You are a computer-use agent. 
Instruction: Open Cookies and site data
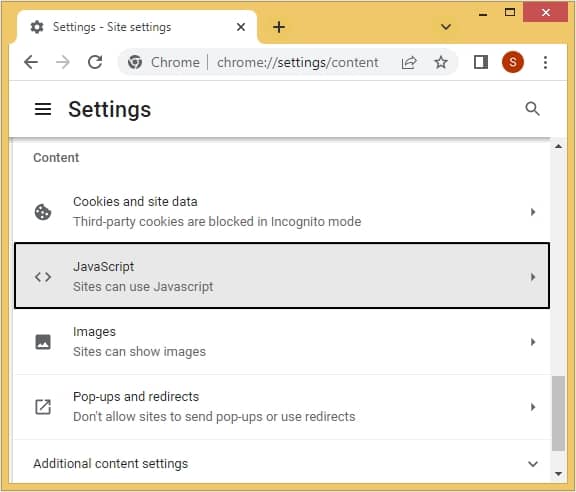[x=282, y=212]
